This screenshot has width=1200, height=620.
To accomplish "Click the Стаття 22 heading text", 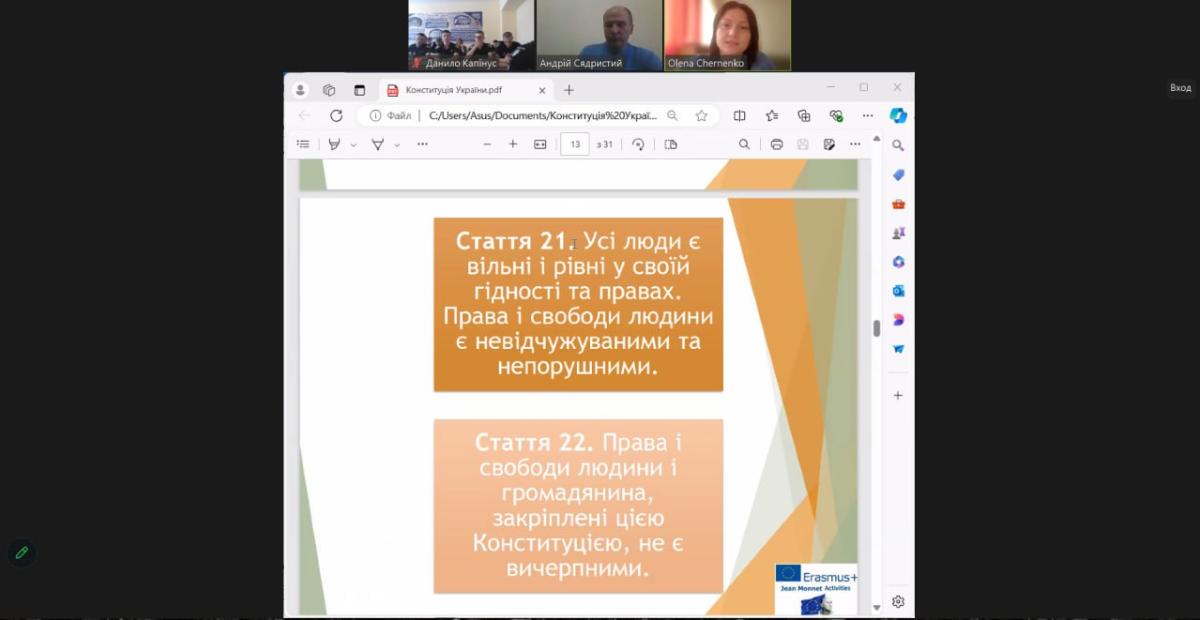I will (534, 442).
